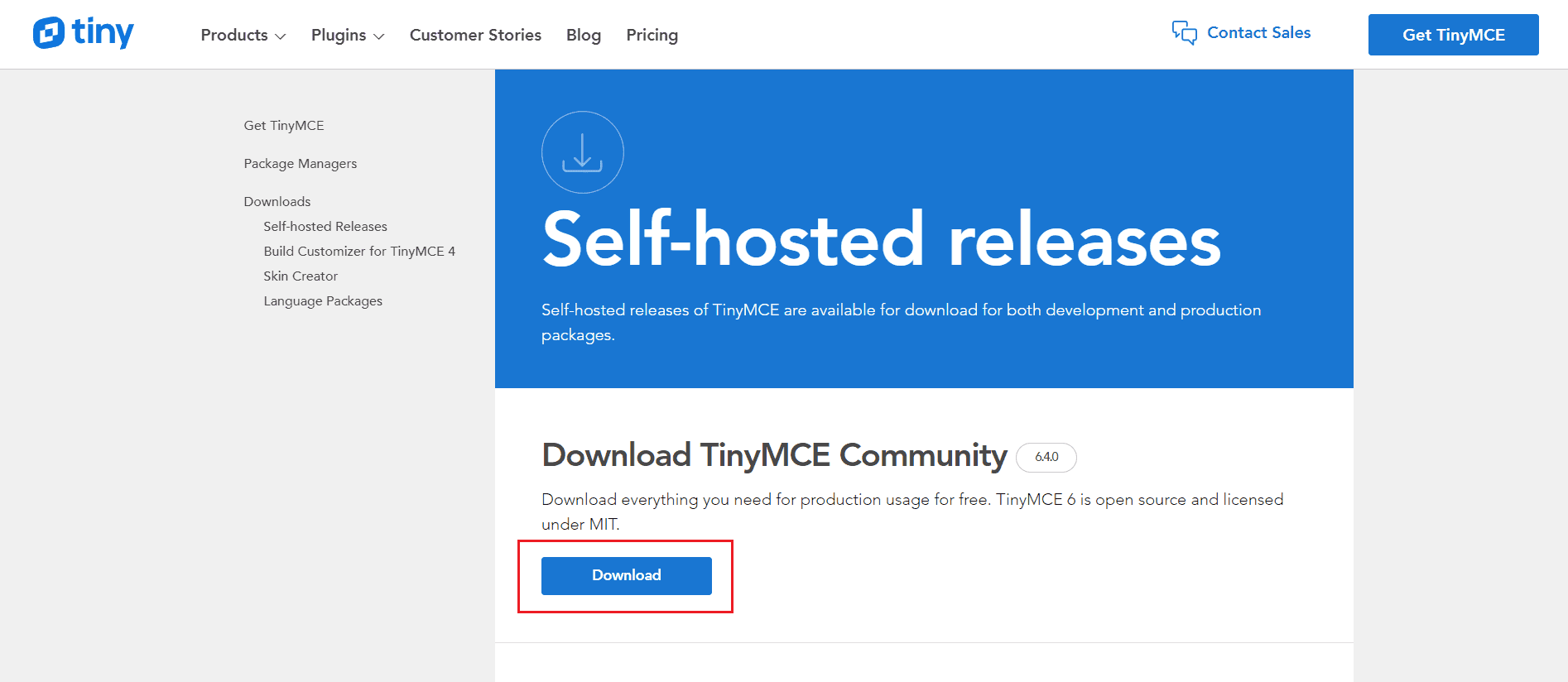The image size is (1568, 682).
Task: Click the 'tiny' wordmark text in header
Action: pos(103,33)
